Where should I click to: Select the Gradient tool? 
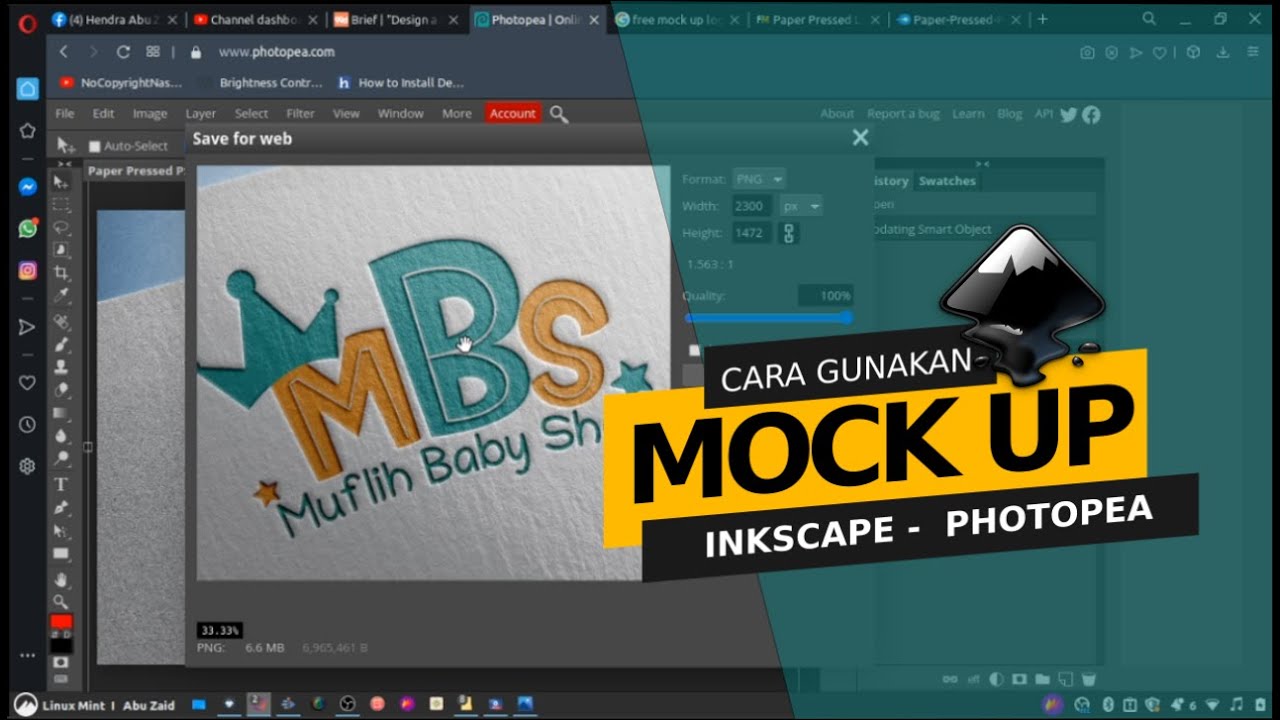(61, 413)
